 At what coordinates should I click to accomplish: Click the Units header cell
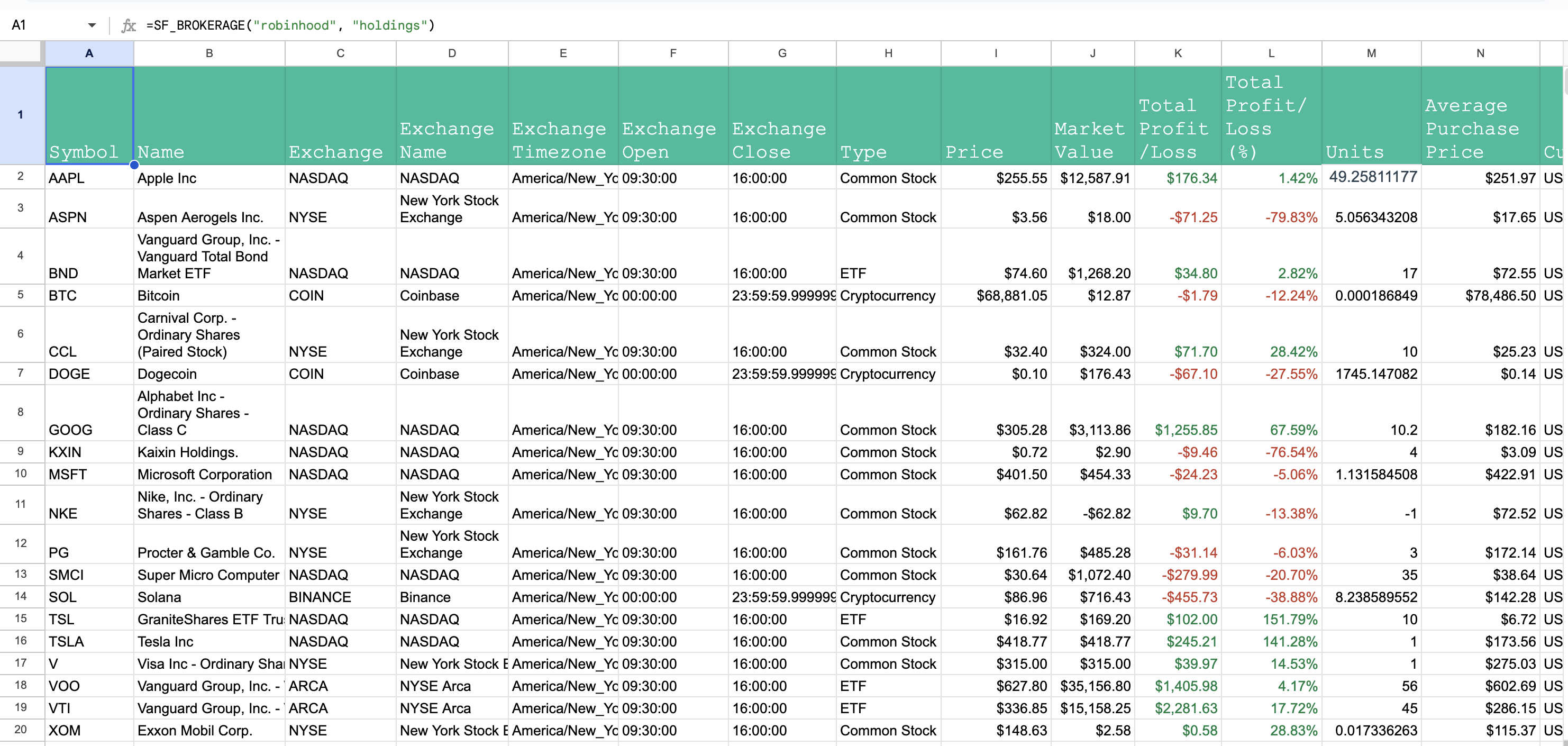pyautogui.click(x=1371, y=116)
